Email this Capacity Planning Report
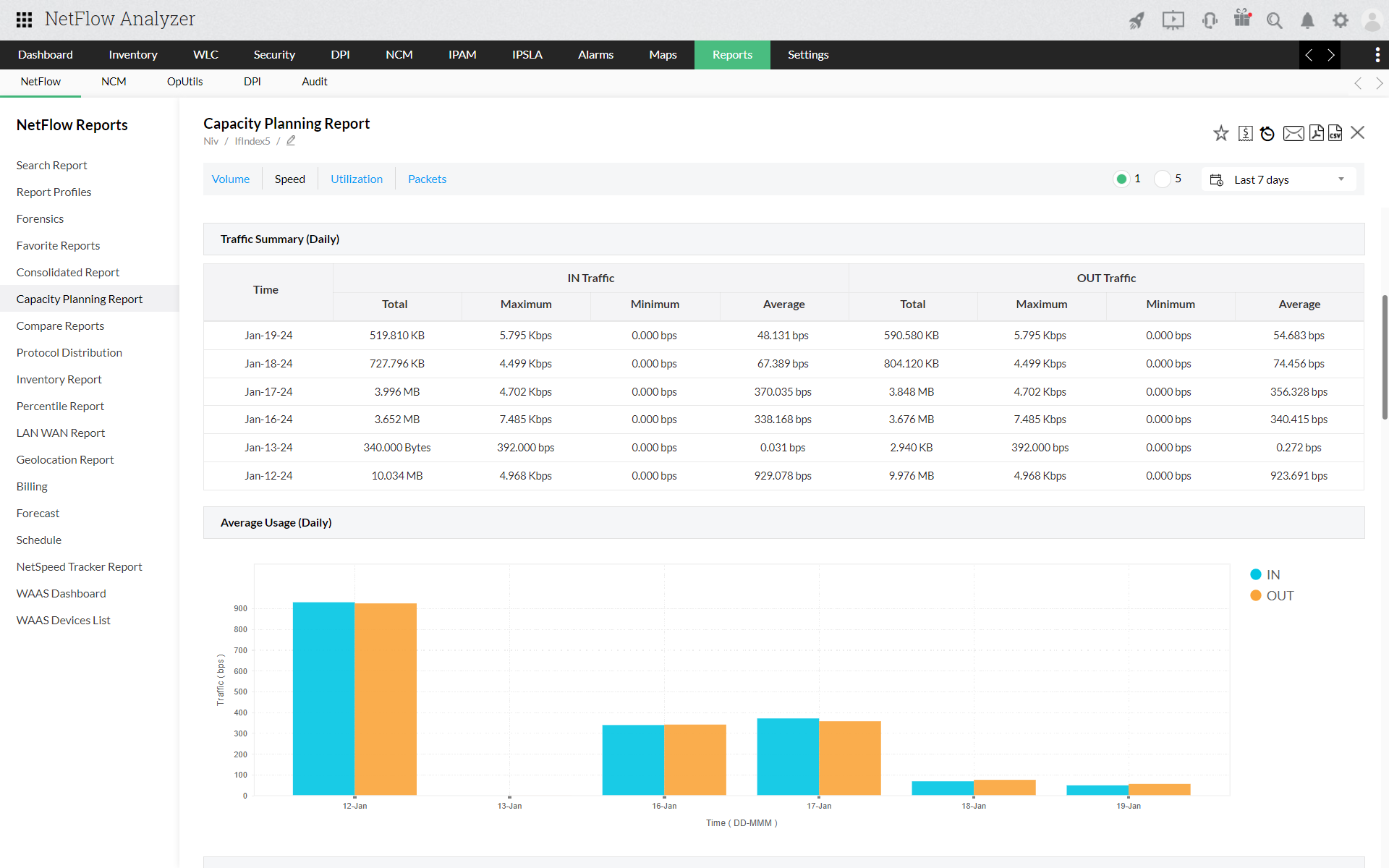1389x868 pixels. [x=1294, y=133]
